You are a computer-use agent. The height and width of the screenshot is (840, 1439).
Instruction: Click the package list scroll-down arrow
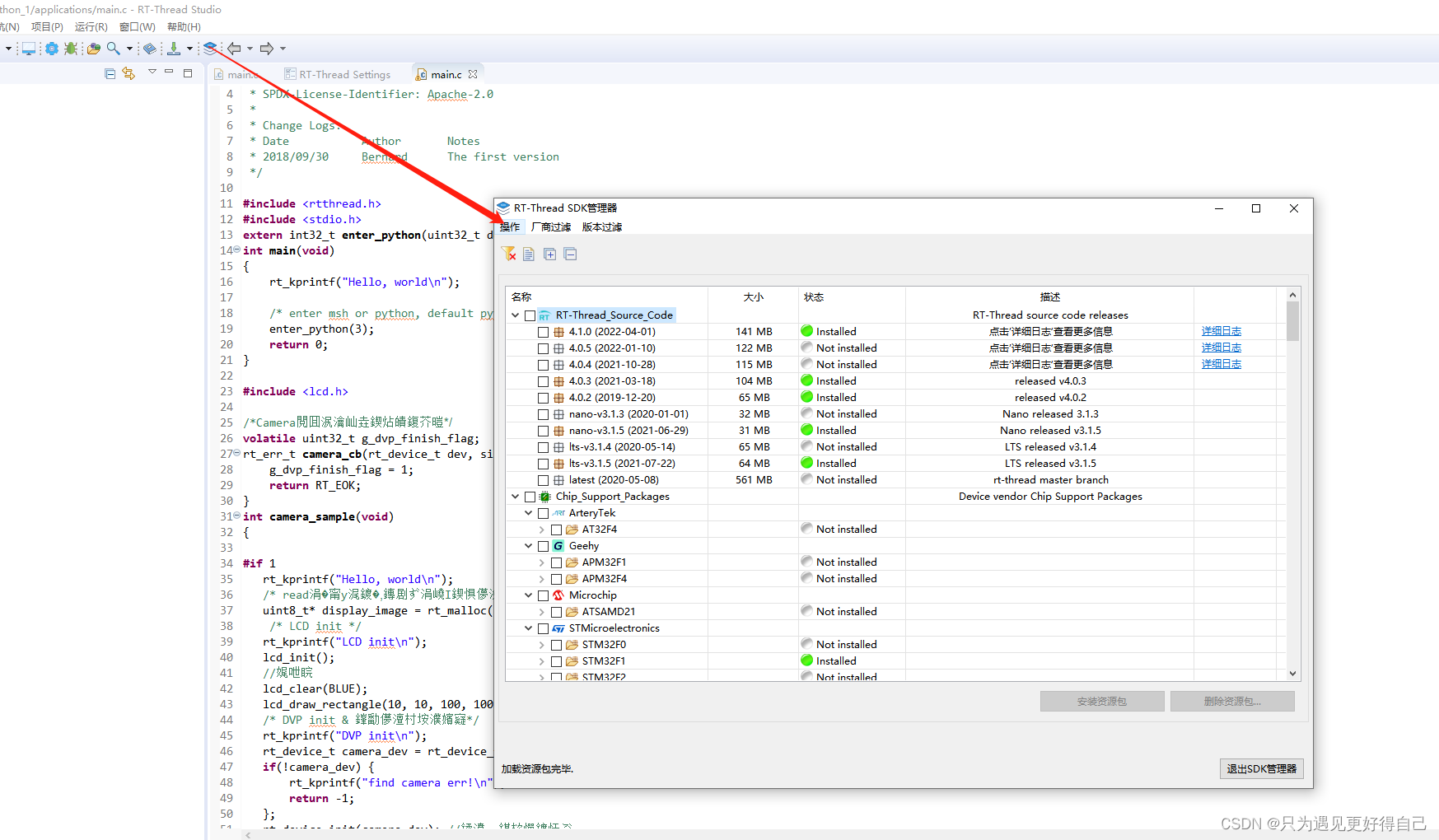point(1292,674)
